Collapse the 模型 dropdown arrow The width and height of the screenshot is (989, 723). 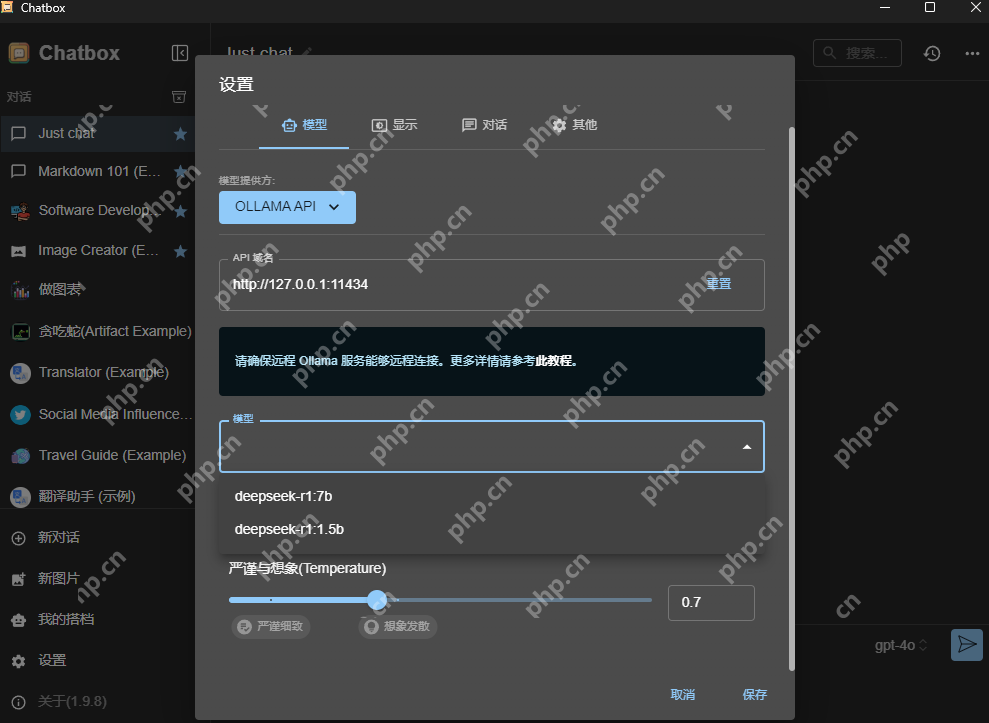click(747, 447)
